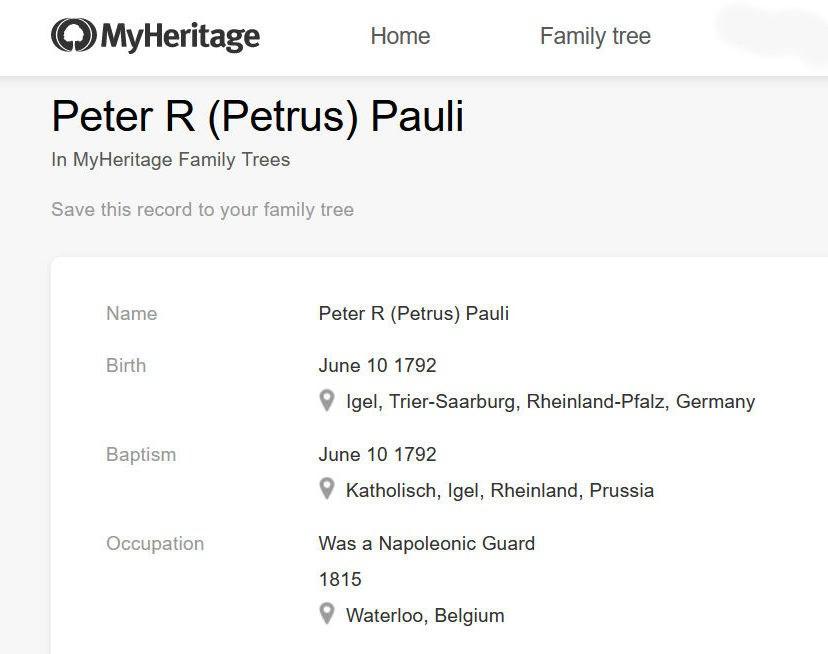The height and width of the screenshot is (654, 828).
Task: Click the Waterloo, Belgium place text
Action: [425, 616]
